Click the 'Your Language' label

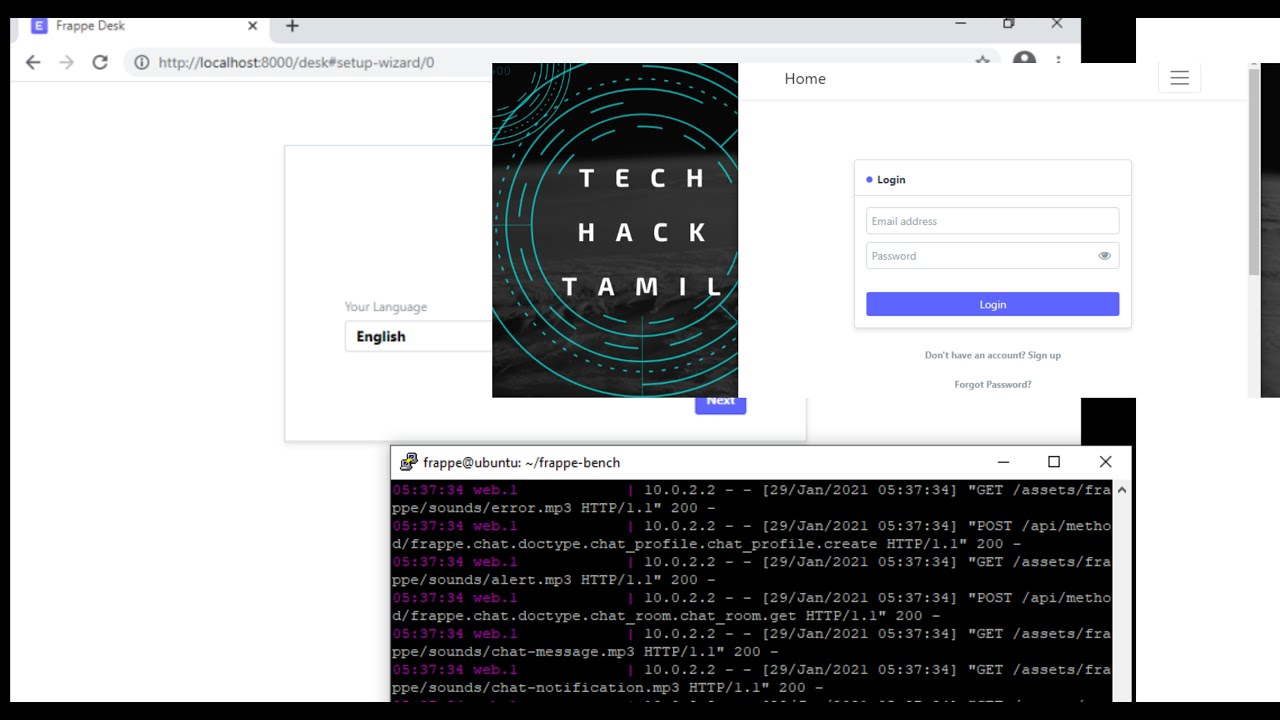386,307
